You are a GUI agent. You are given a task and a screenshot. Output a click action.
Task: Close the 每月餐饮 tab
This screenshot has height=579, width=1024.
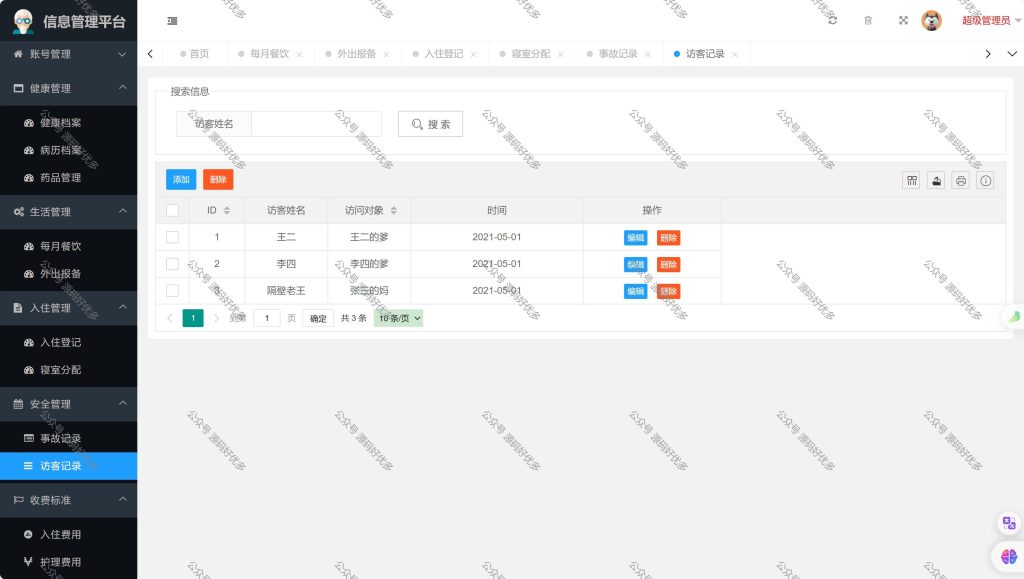[299, 54]
